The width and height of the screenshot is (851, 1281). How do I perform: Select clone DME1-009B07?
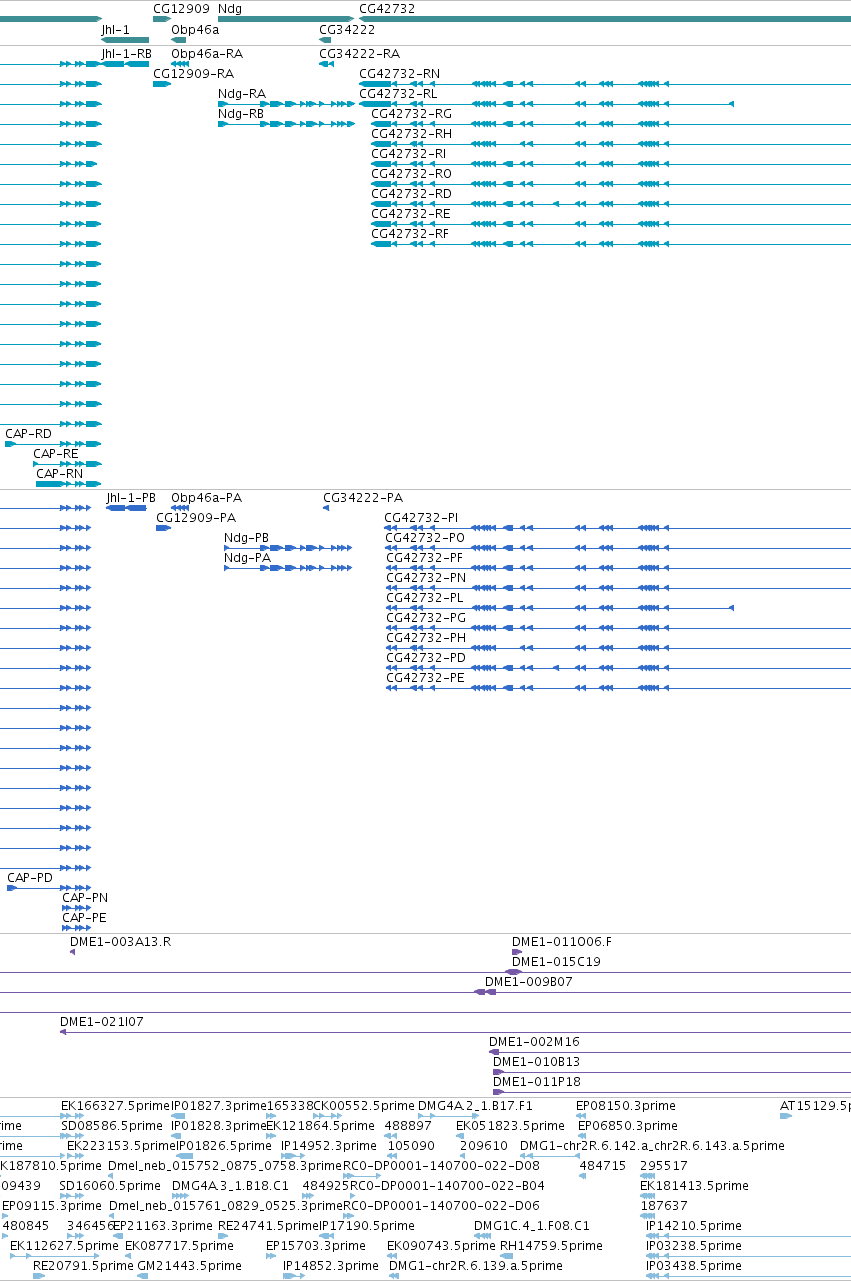click(529, 981)
